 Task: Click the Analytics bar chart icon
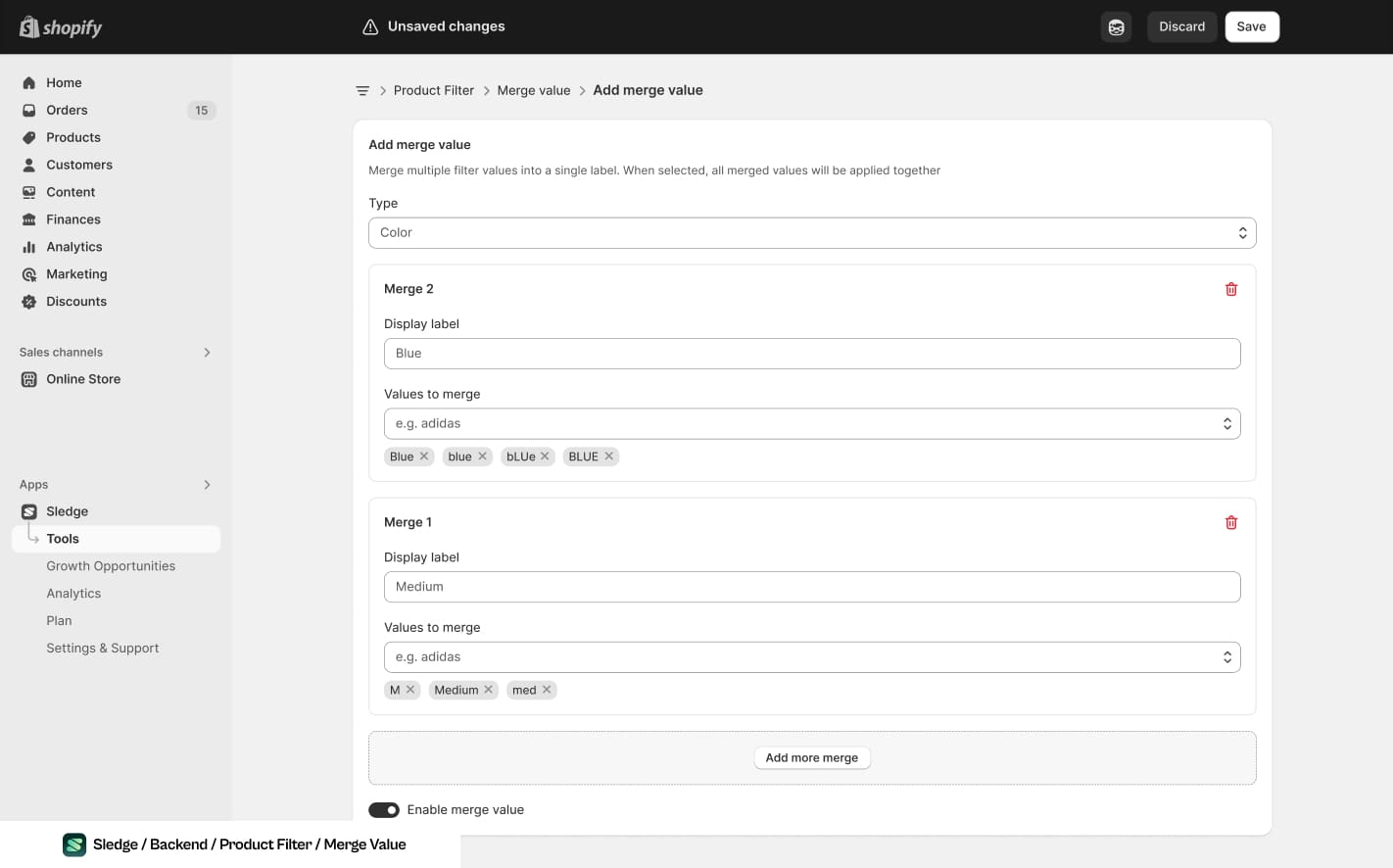tap(29, 248)
